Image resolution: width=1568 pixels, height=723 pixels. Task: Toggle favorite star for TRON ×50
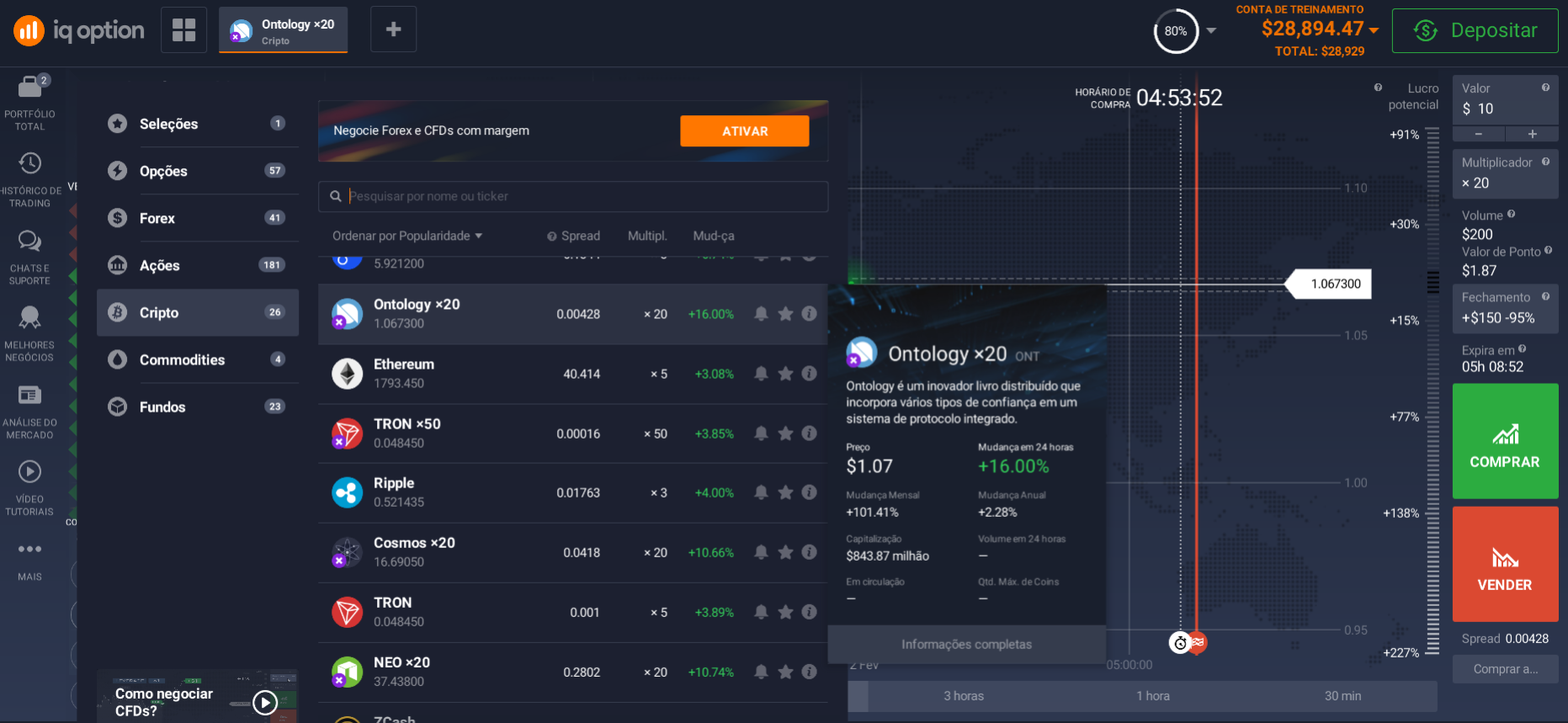(785, 433)
